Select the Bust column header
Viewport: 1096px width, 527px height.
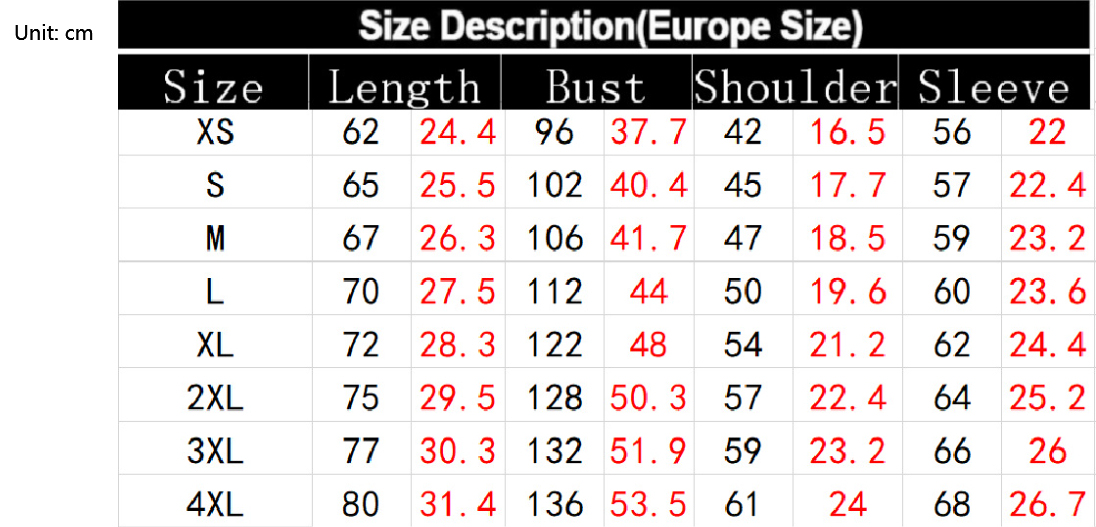click(x=595, y=88)
